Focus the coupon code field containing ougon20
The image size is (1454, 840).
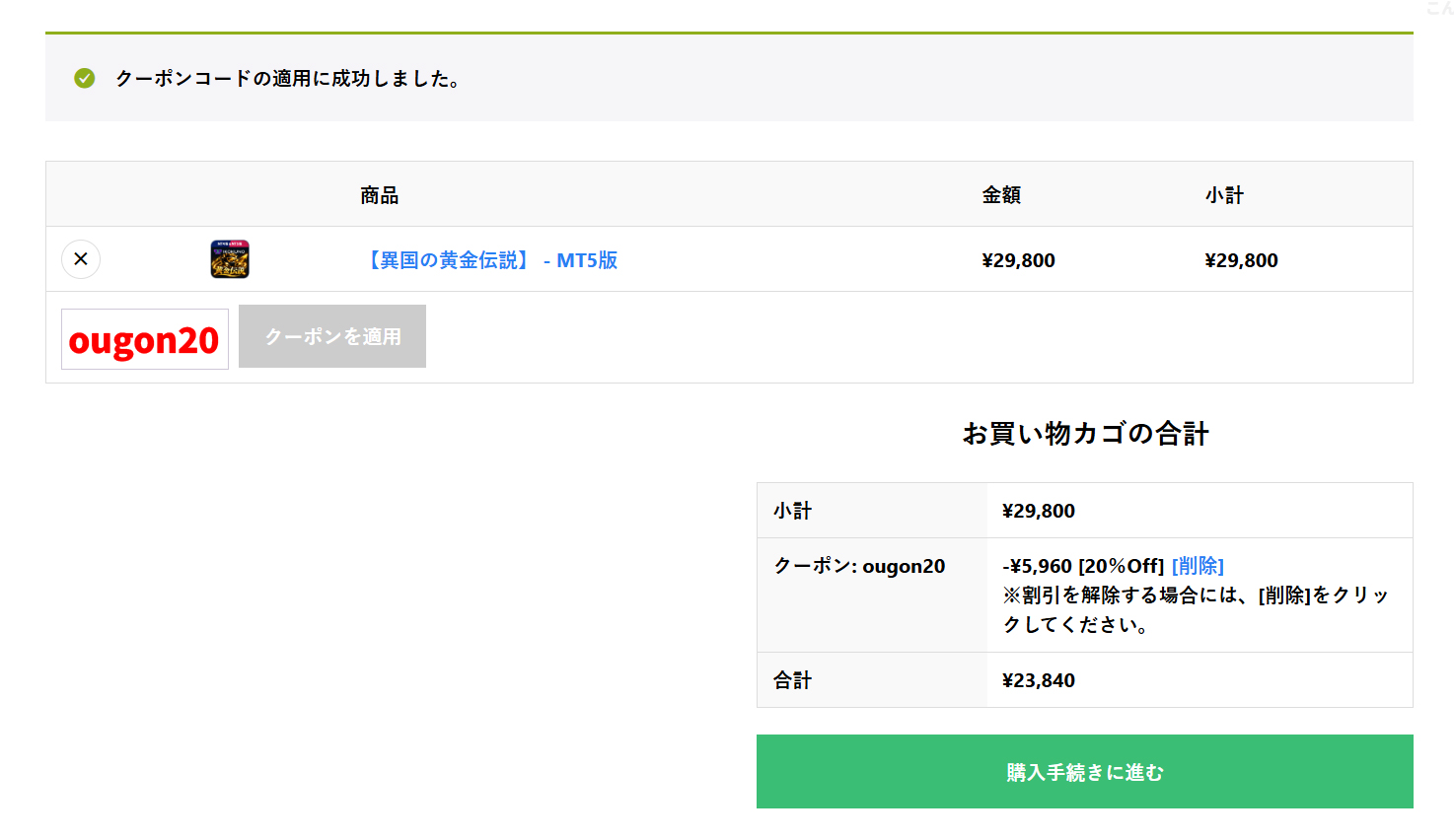[x=145, y=339]
